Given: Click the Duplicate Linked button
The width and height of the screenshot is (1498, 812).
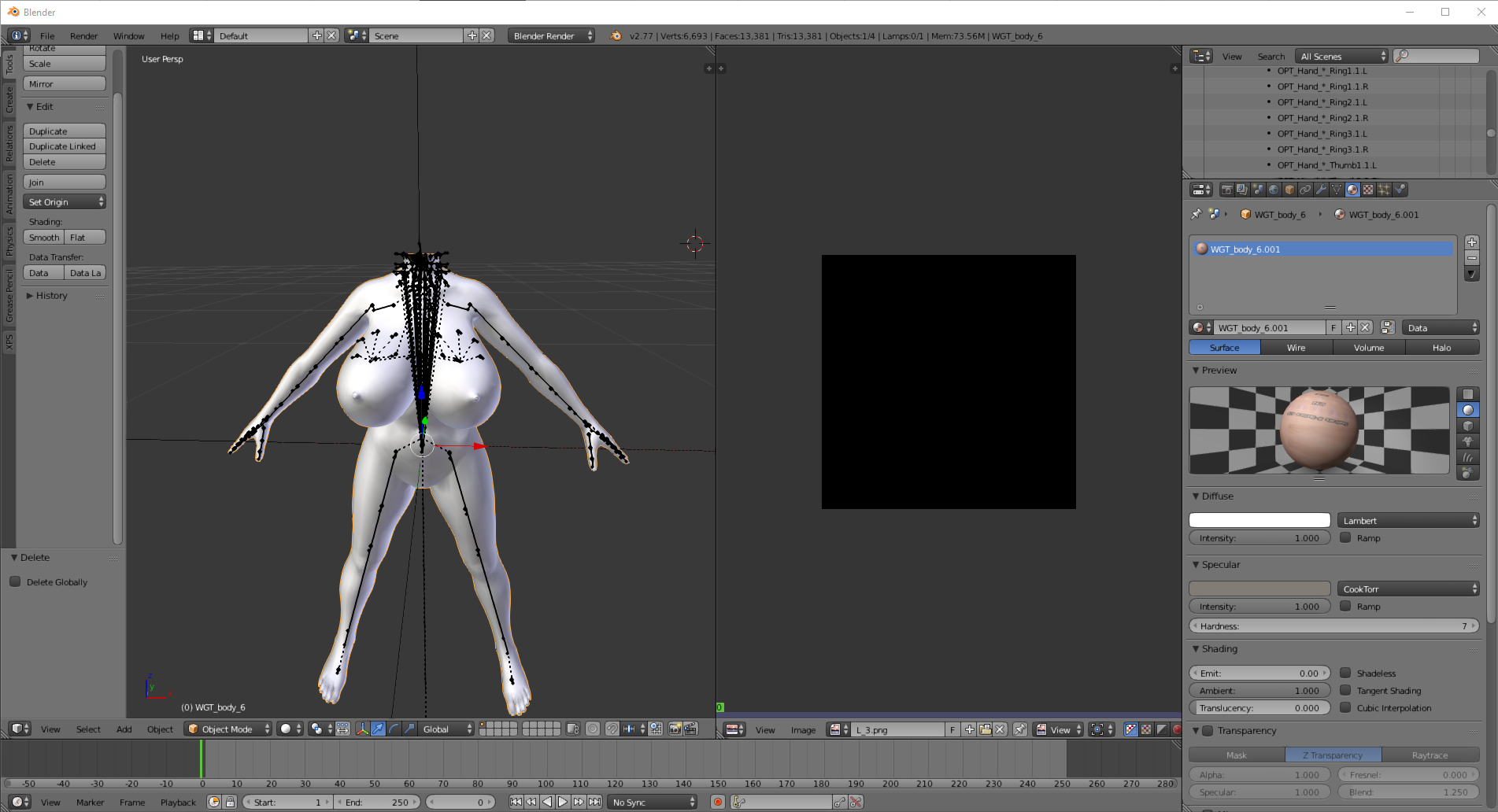Looking at the screenshot, I should [65, 146].
